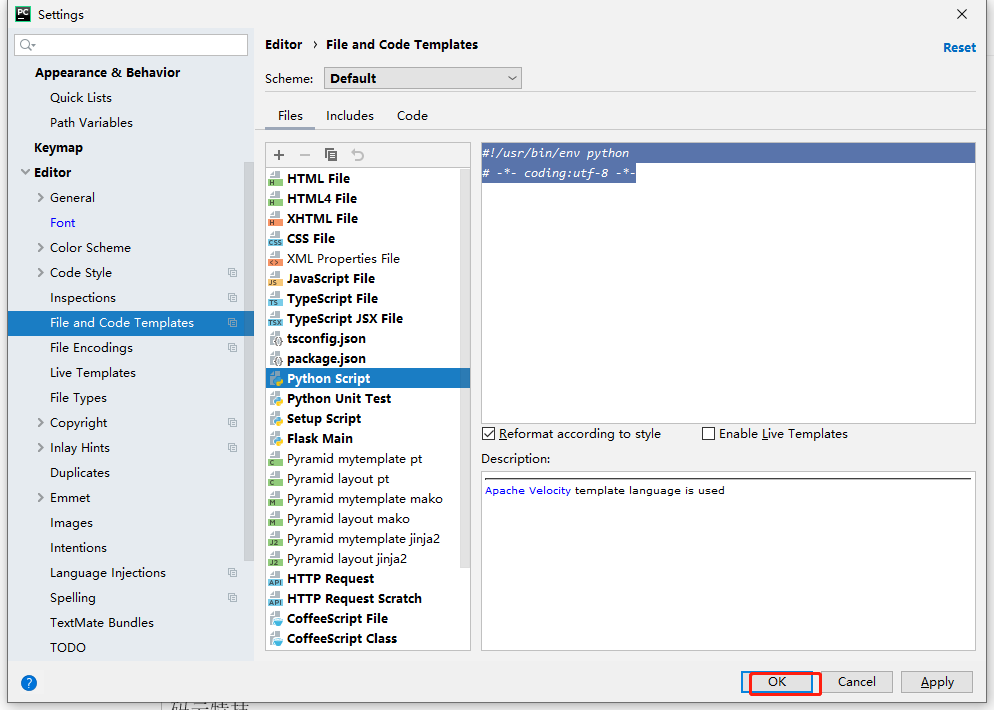
Task: Click the Cancel button
Action: (856, 682)
